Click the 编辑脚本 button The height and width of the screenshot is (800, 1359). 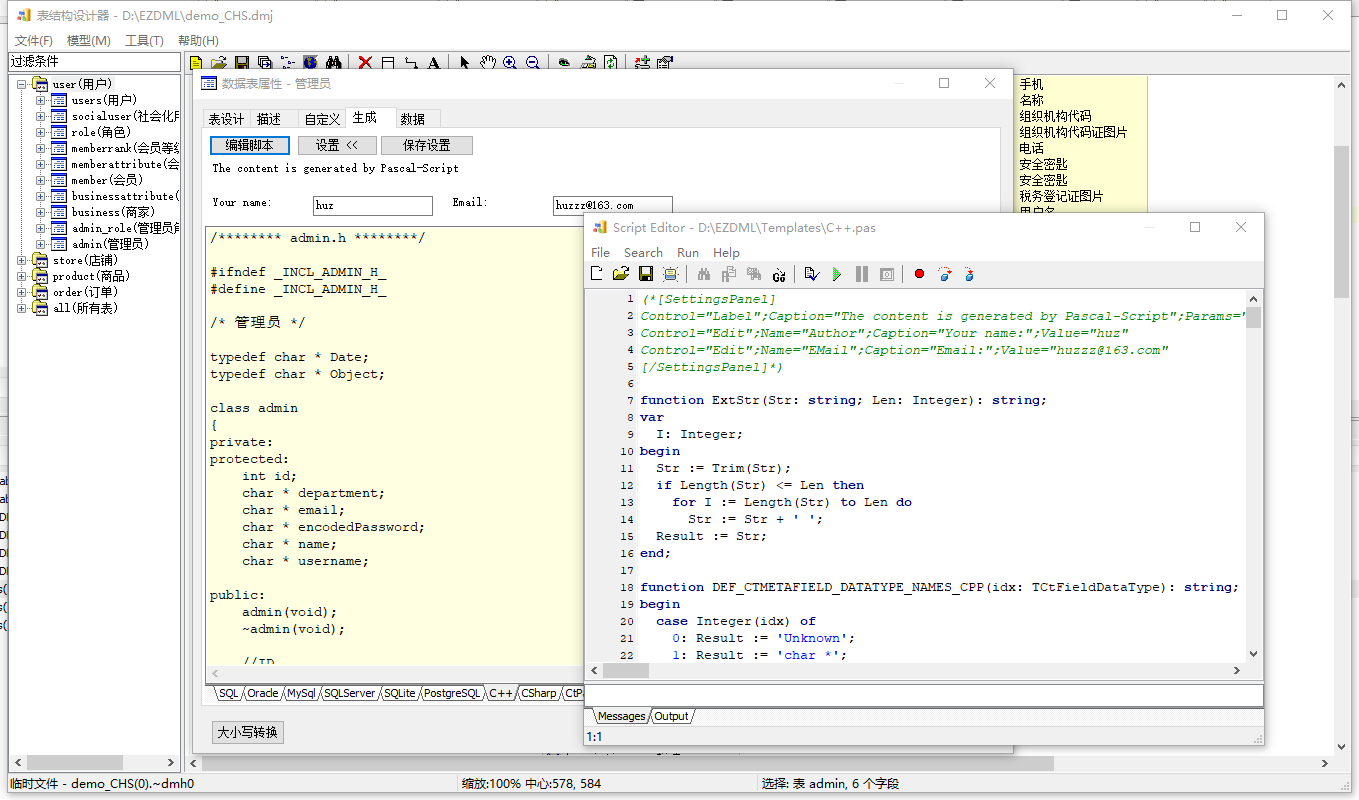[250, 145]
